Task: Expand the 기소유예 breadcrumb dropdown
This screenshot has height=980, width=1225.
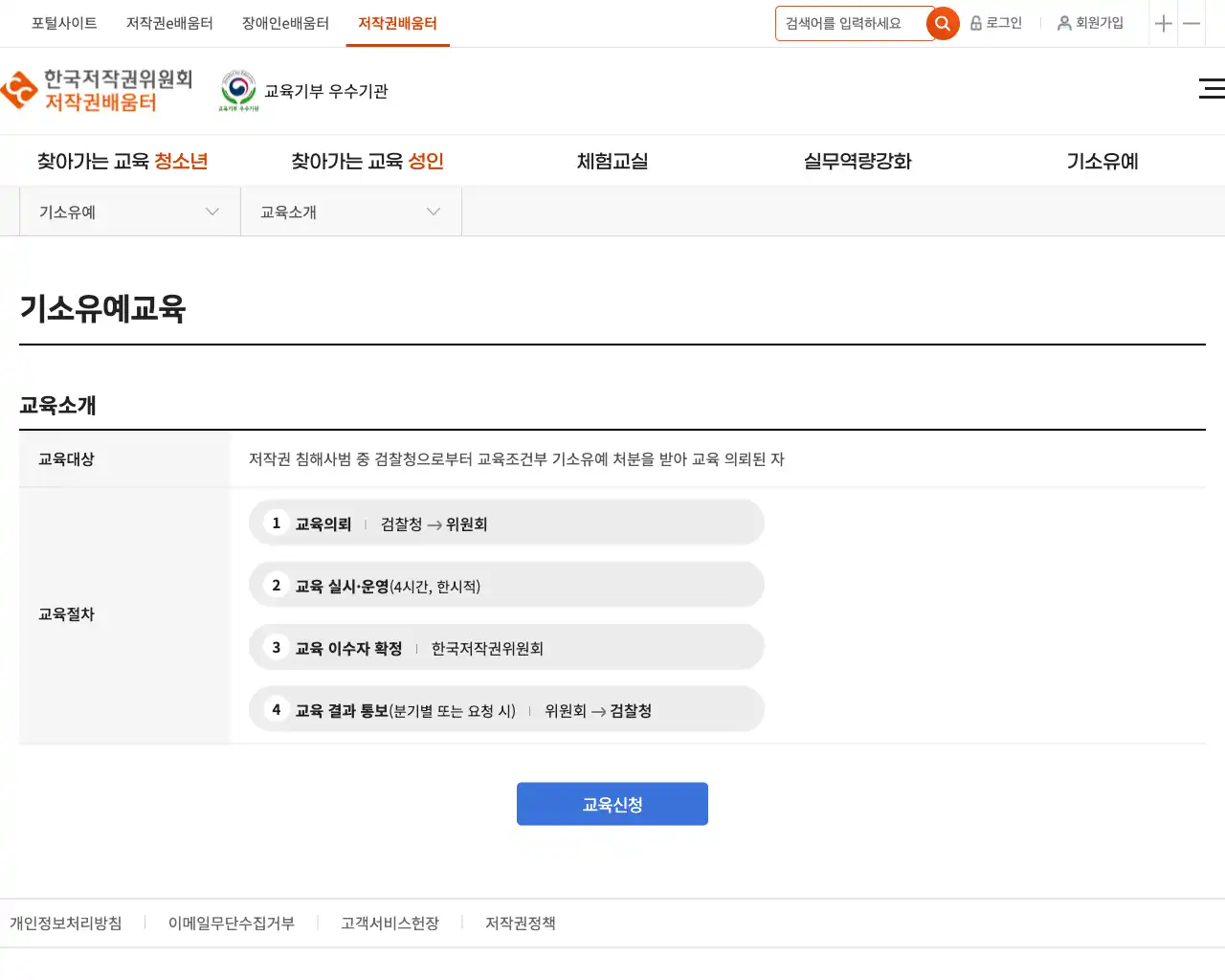Action: pos(129,212)
